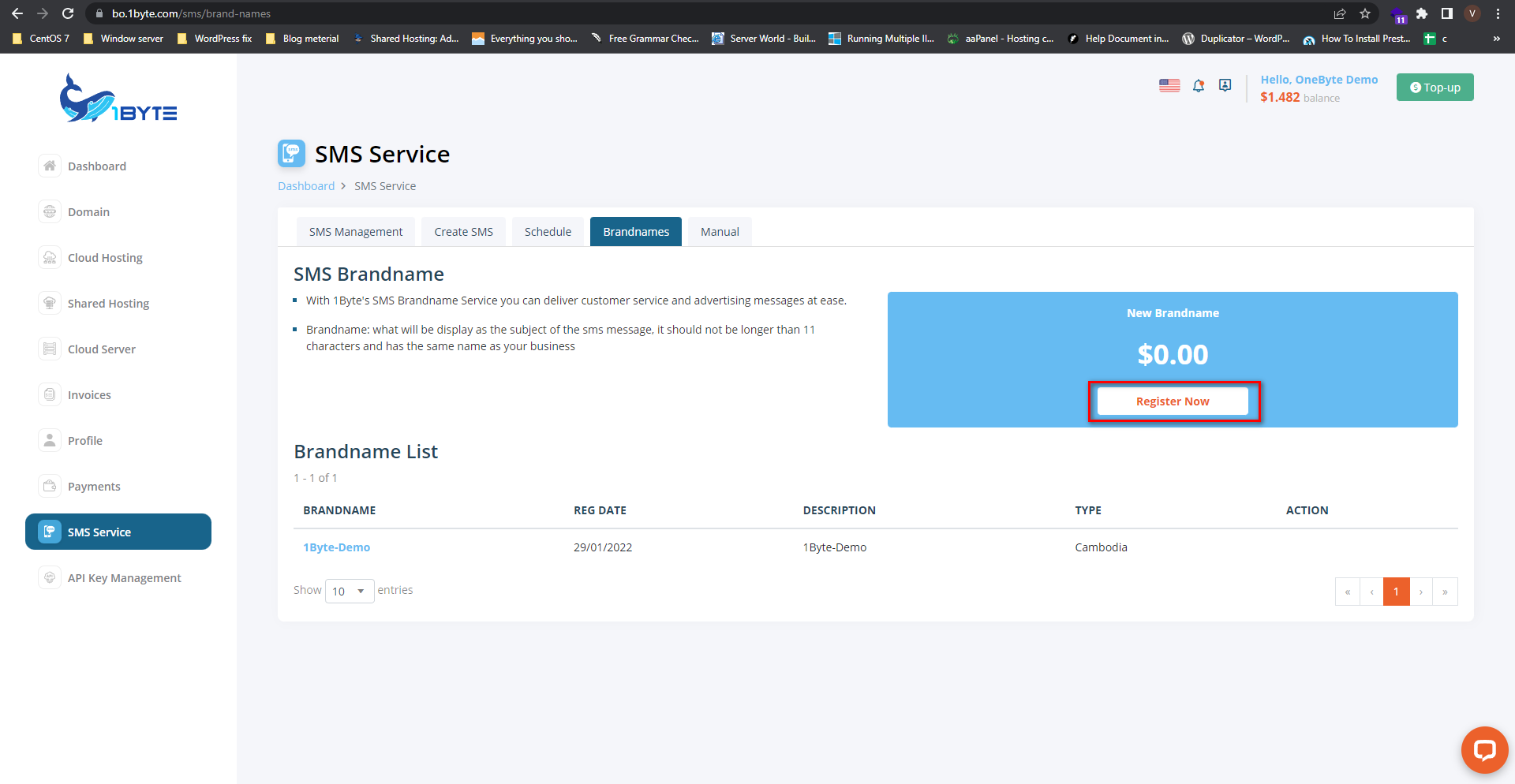1515x784 pixels.
Task: Go to pagination page 1
Action: (x=1396, y=592)
